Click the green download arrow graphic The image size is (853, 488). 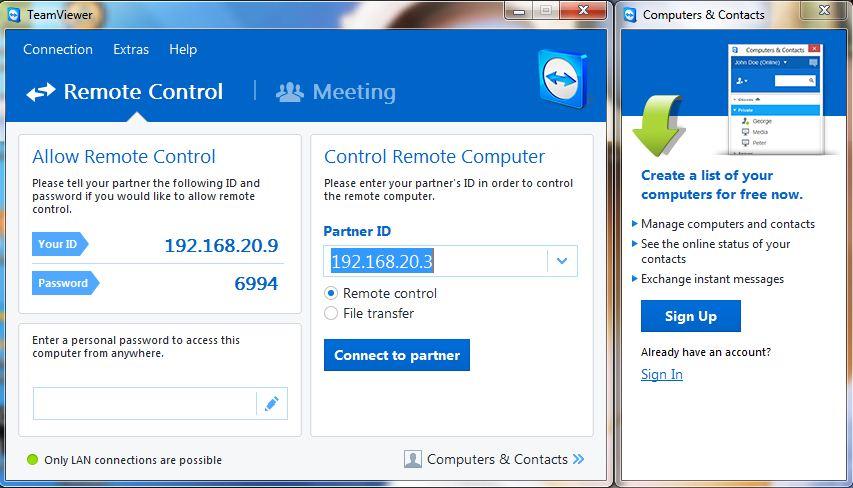658,126
